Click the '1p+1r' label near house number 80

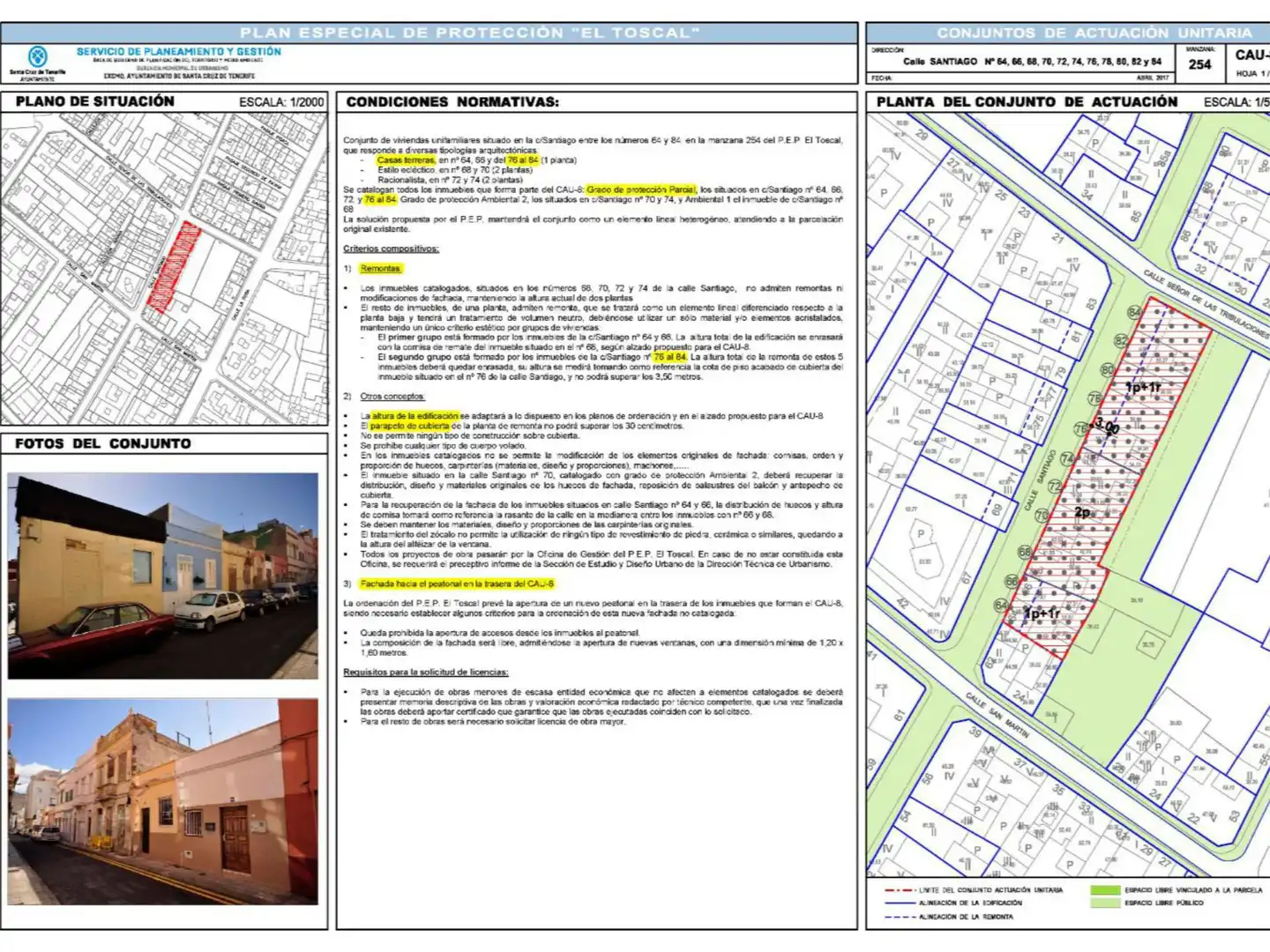point(1143,387)
